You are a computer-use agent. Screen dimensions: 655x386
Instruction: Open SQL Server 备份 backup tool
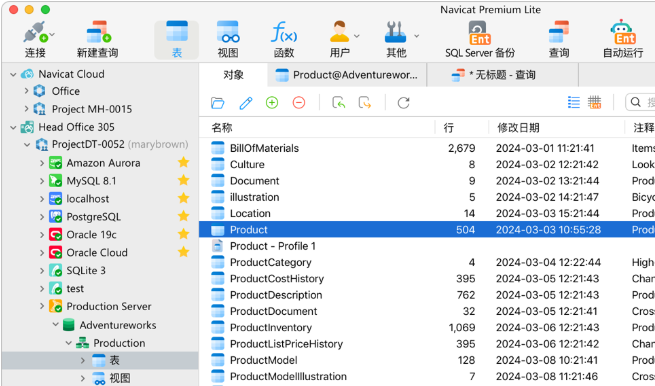[480, 40]
